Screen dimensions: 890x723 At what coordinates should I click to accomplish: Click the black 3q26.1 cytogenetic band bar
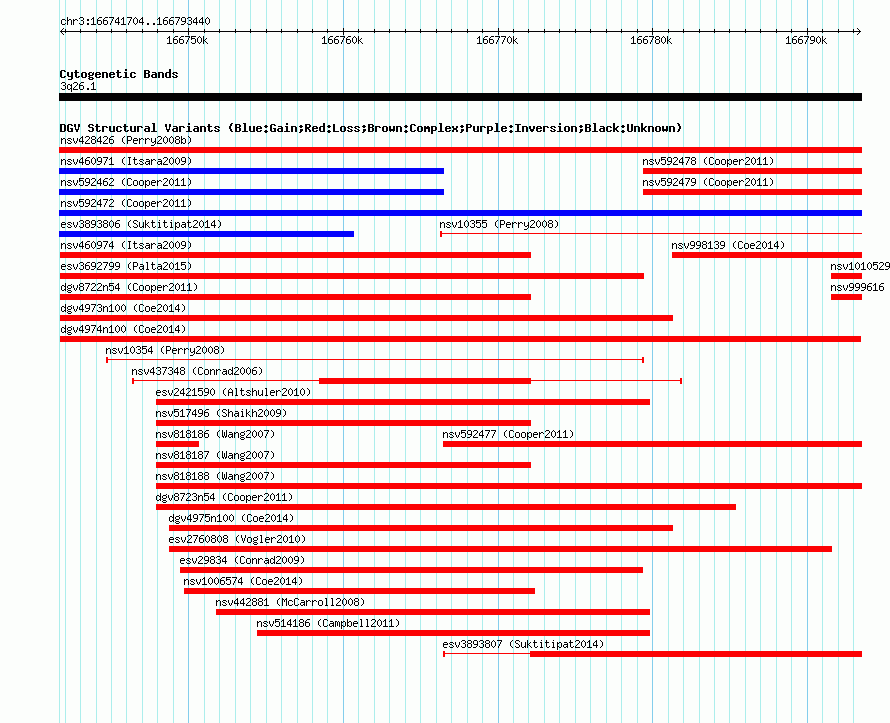pos(460,97)
